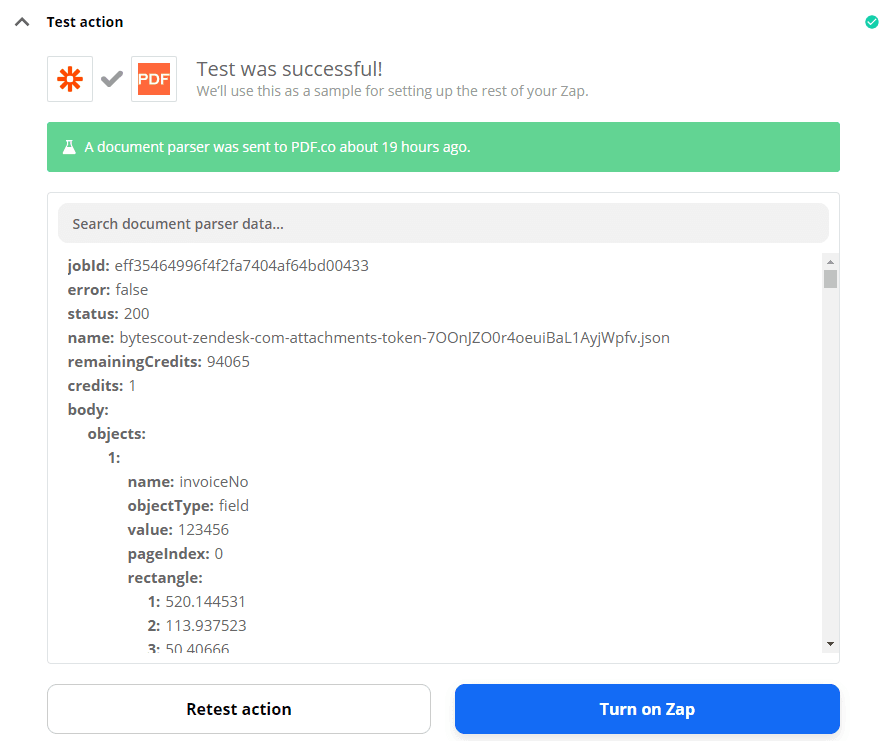The image size is (886, 741).
Task: Click the Turn on Zap button
Action: click(646, 708)
